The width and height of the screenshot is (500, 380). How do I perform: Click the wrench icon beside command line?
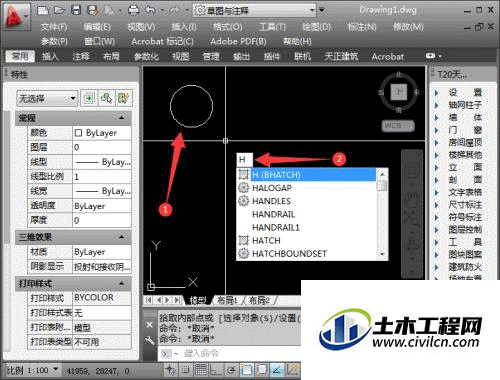coord(150,340)
